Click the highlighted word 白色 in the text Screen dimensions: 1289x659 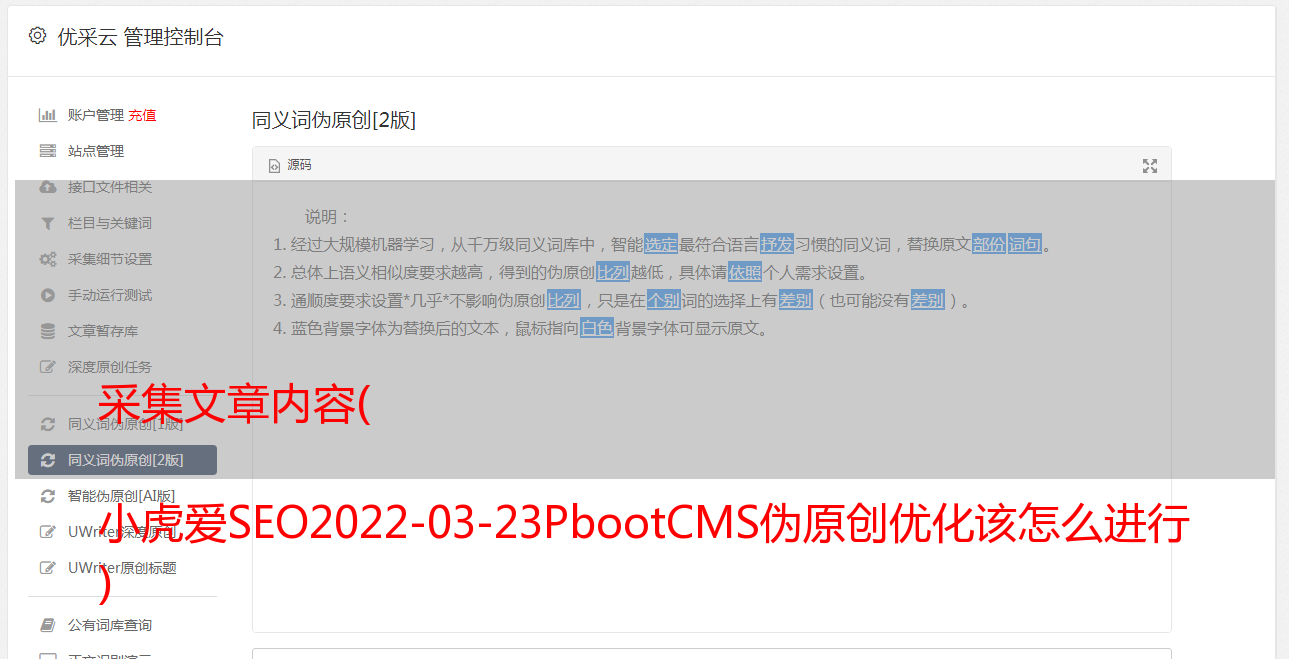click(x=597, y=328)
